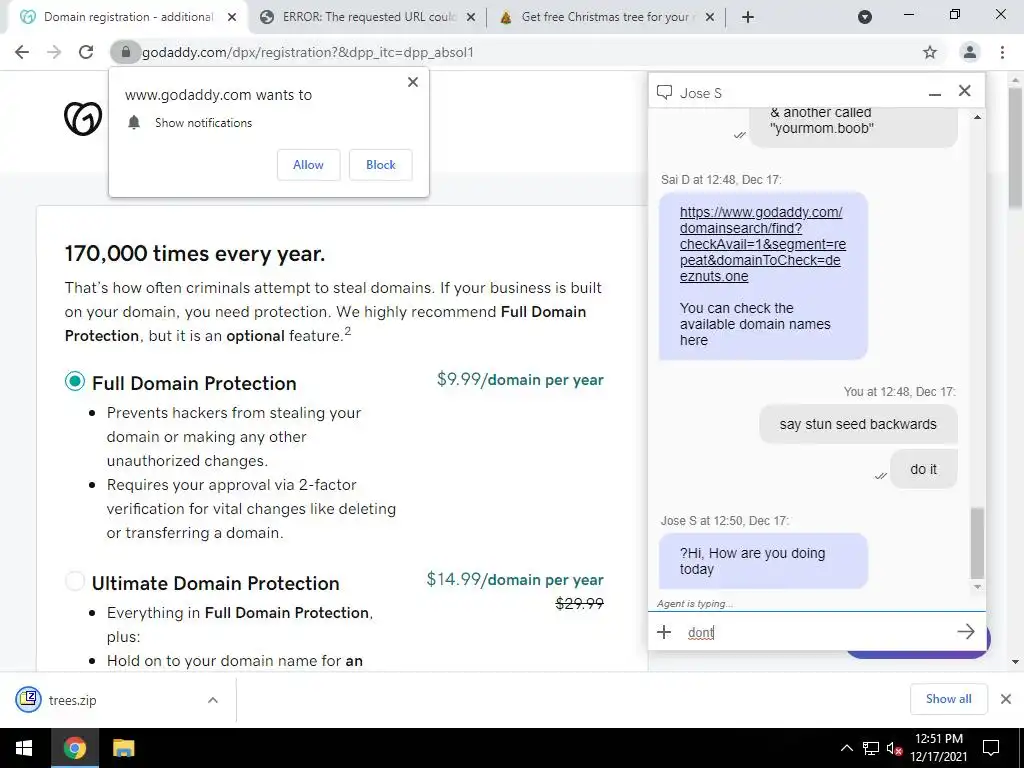1024x768 pixels.
Task: Block notifications from godaddy.com
Action: pyautogui.click(x=381, y=165)
